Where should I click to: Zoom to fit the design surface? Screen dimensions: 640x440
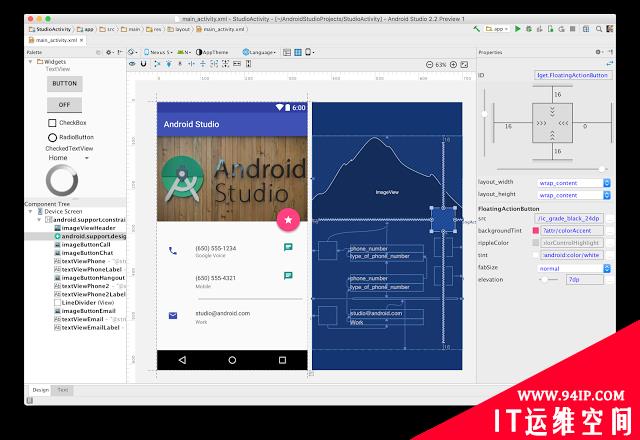[464, 64]
